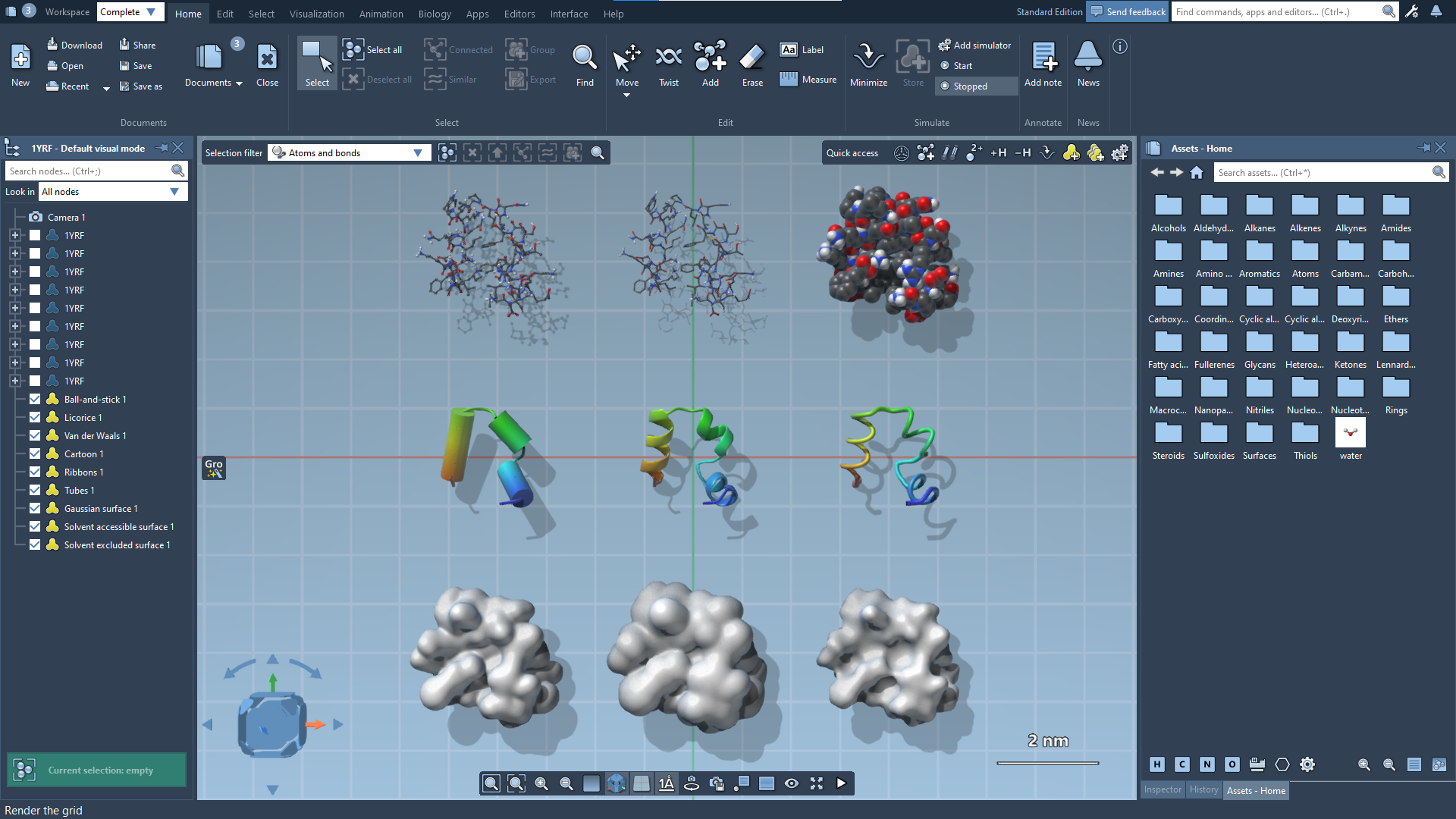1456x819 pixels.
Task: Uncheck the Ribbons 1 visibility checkbox
Action: (x=35, y=472)
